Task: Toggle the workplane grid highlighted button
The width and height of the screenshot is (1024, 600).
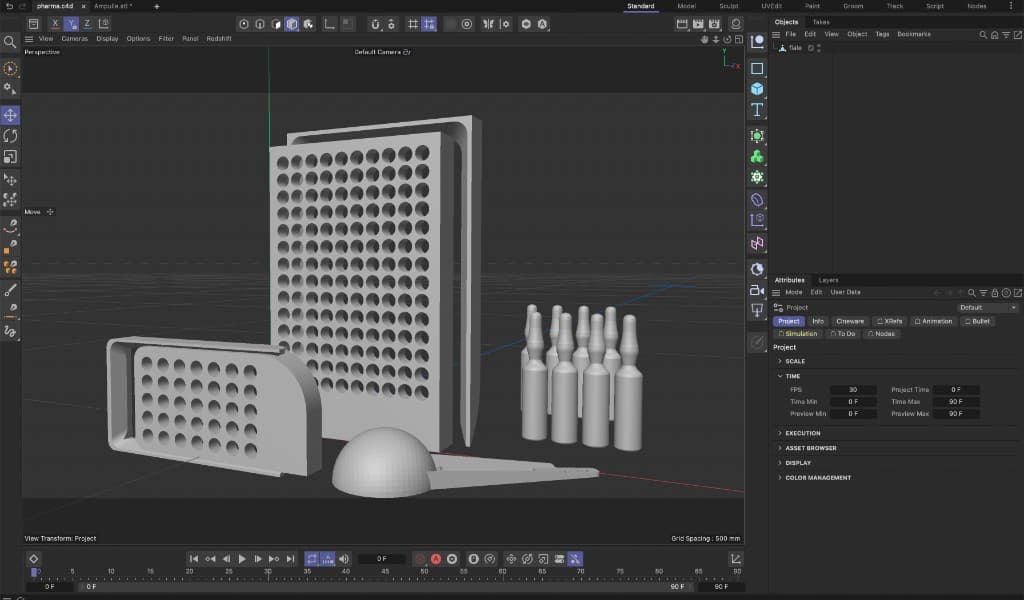Action: (429, 24)
